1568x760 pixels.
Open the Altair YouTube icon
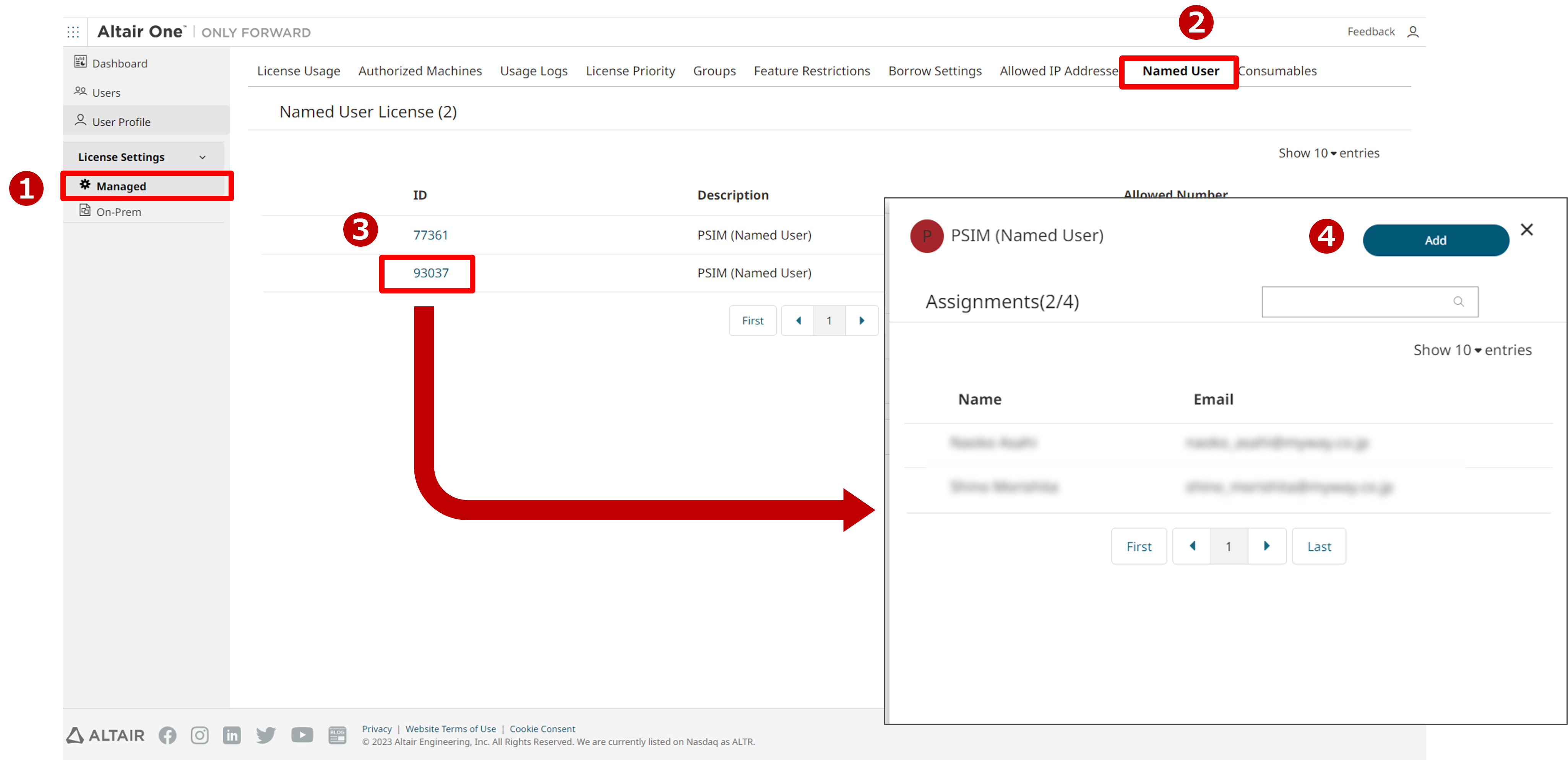click(302, 735)
